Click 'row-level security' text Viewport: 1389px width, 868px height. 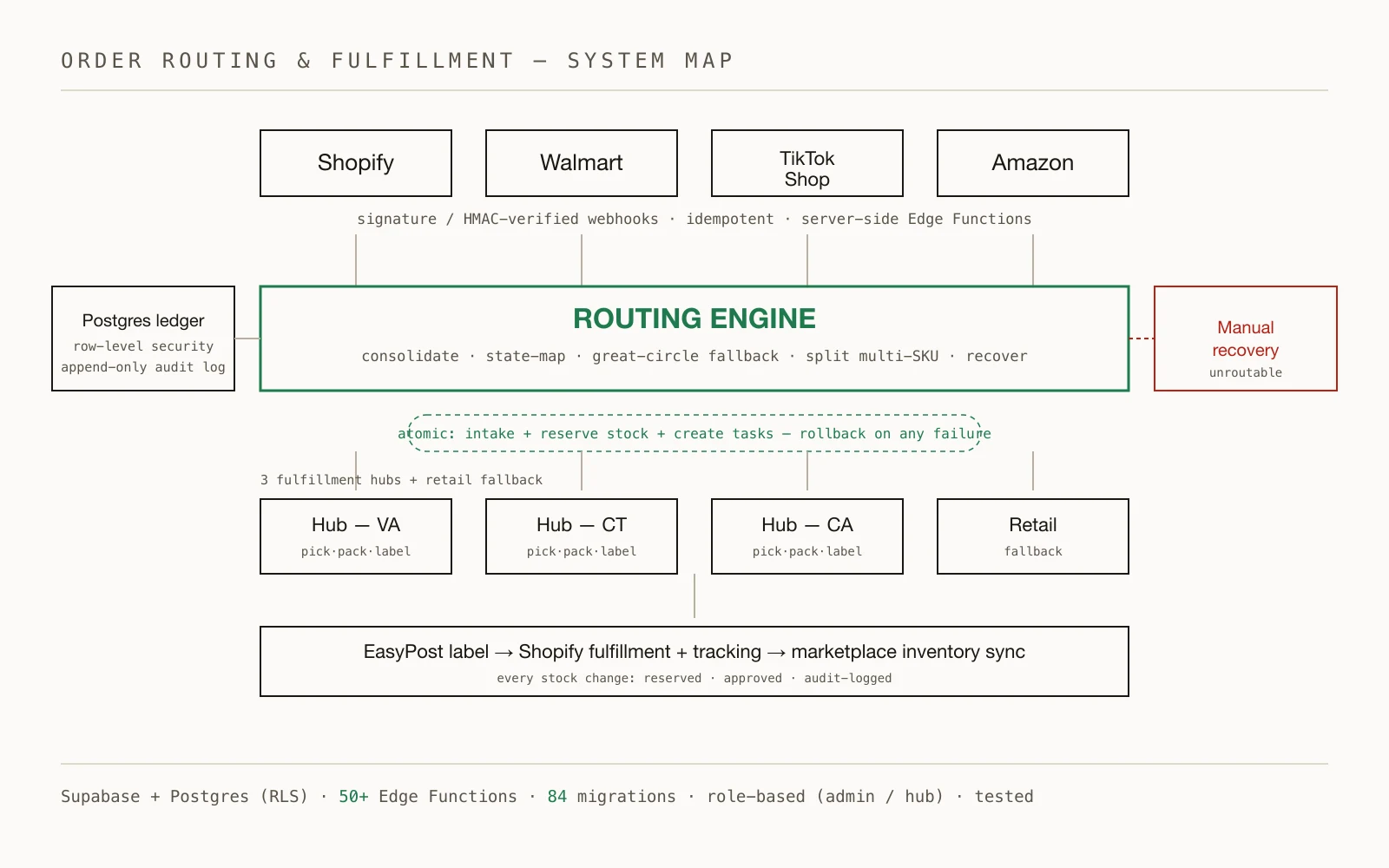143,346
